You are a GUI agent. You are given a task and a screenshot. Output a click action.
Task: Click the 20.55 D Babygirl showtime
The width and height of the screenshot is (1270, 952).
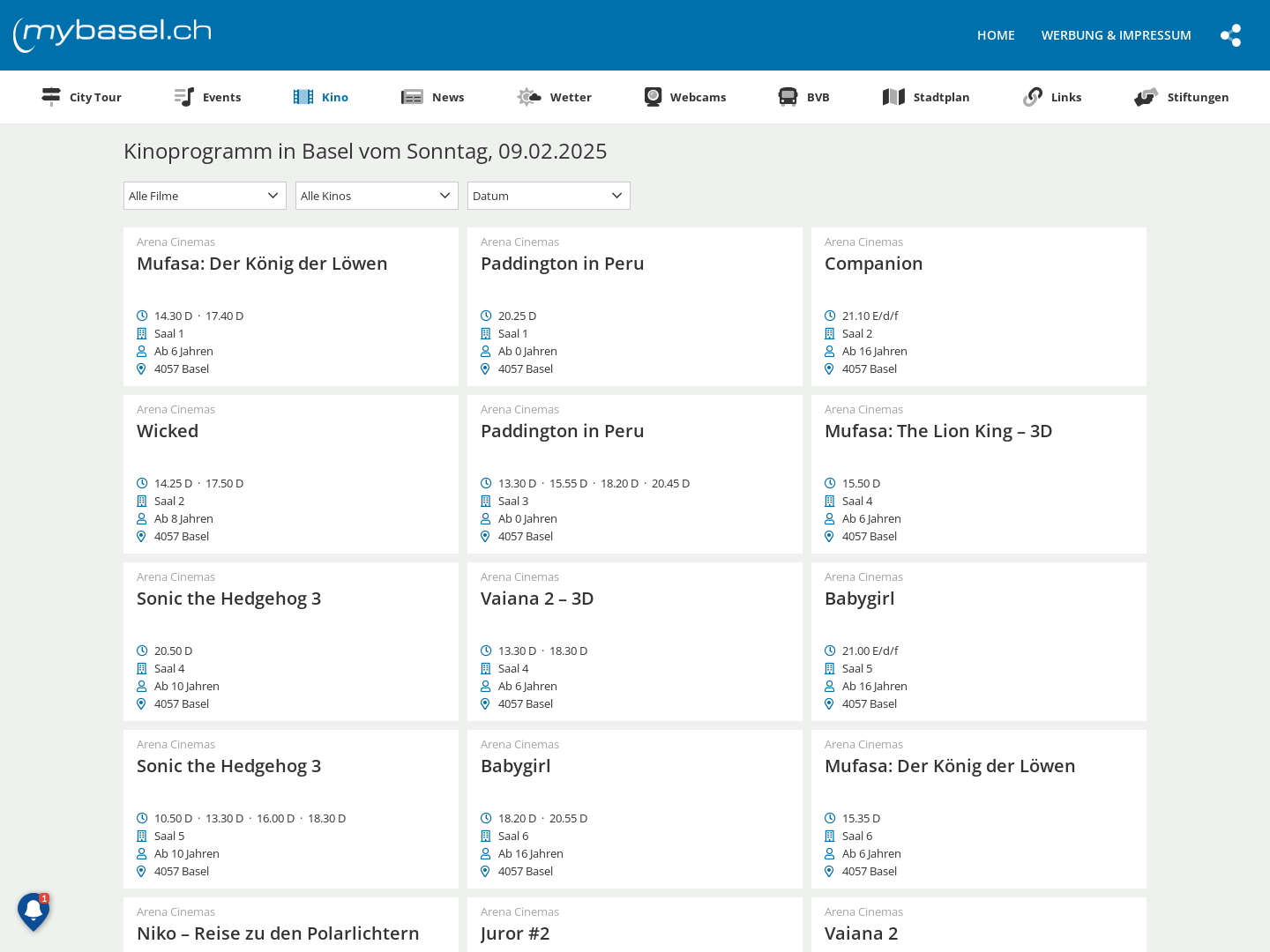568,818
